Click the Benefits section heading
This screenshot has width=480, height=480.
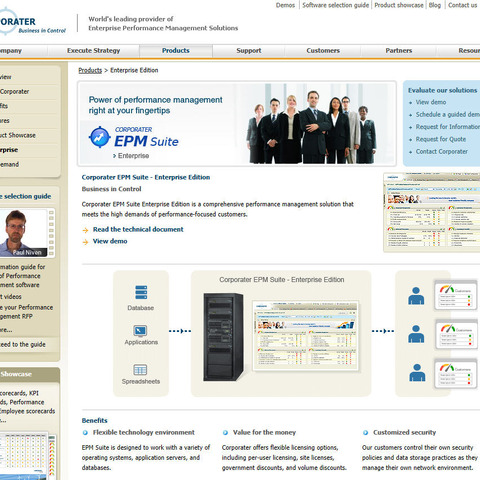click(95, 420)
